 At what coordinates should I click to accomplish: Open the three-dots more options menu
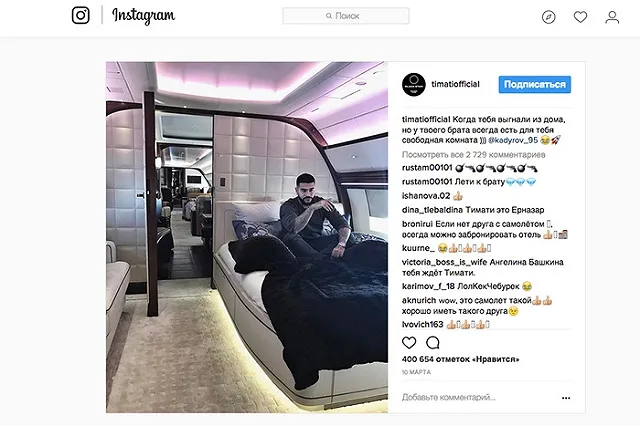point(566,398)
